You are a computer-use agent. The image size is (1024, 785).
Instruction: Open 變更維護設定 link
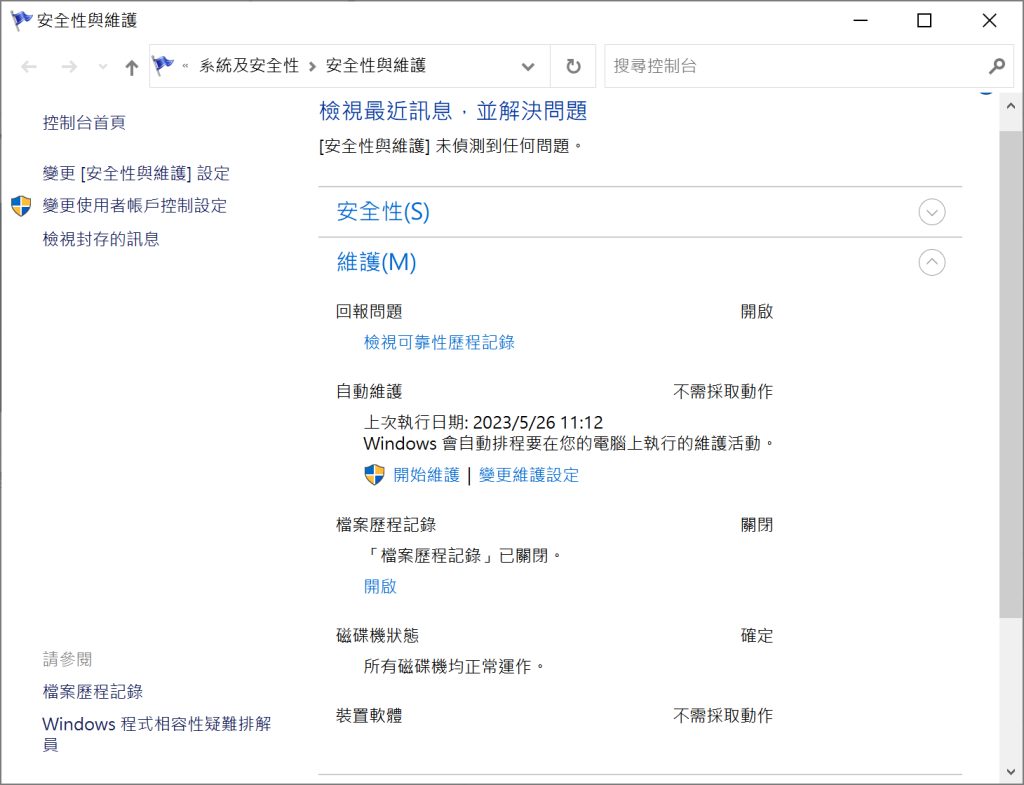point(529,475)
